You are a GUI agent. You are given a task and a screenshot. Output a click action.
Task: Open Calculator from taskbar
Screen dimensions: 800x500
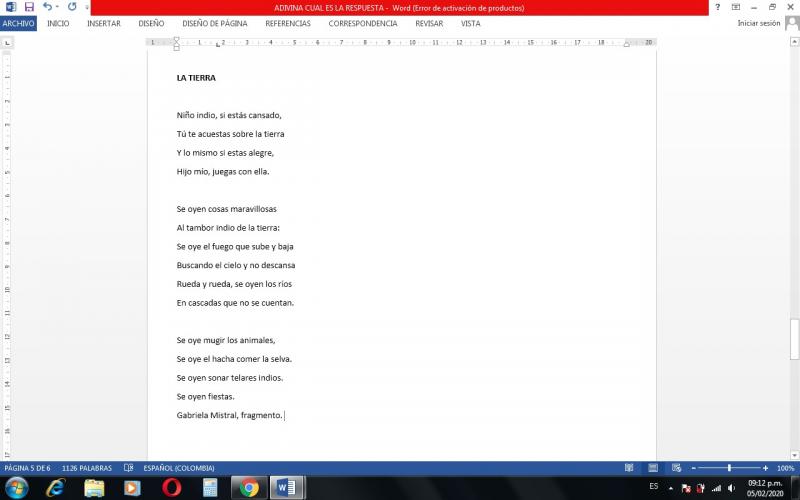pyautogui.click(x=210, y=488)
